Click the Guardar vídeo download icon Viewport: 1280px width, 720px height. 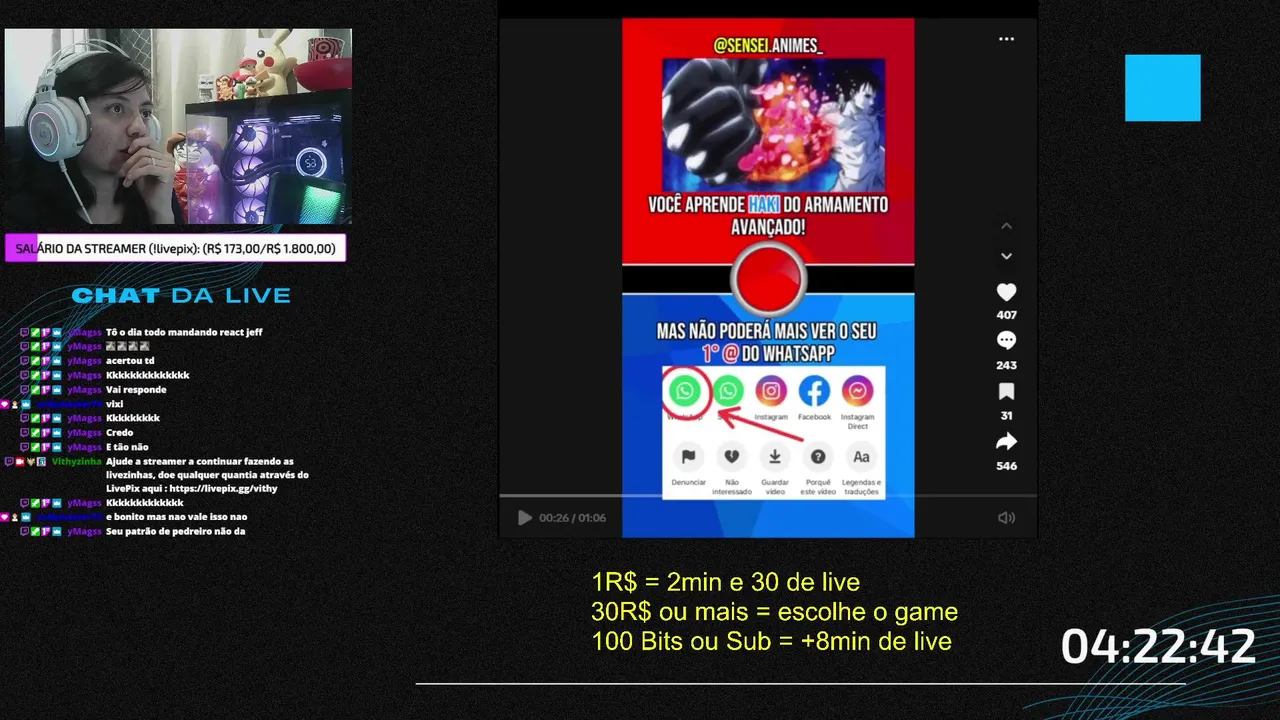(x=774, y=457)
